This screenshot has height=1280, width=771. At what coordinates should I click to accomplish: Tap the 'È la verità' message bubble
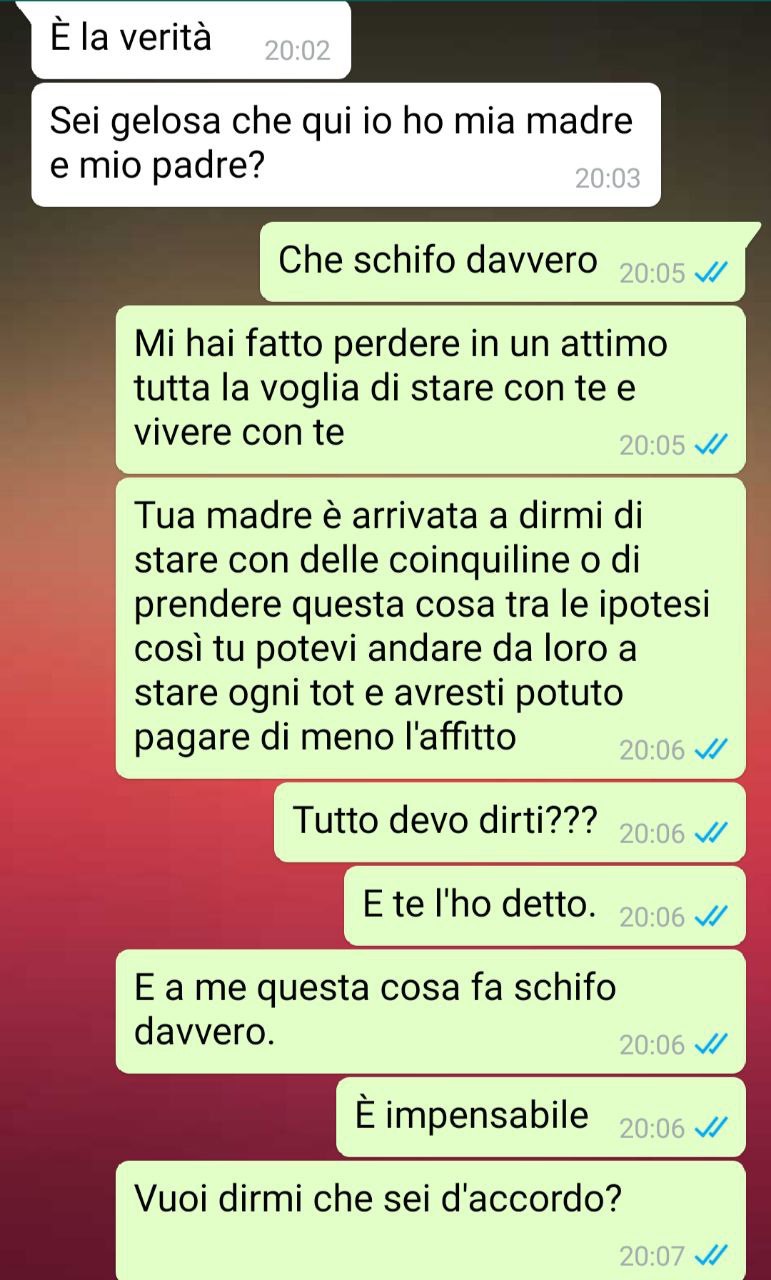[x=191, y=40]
